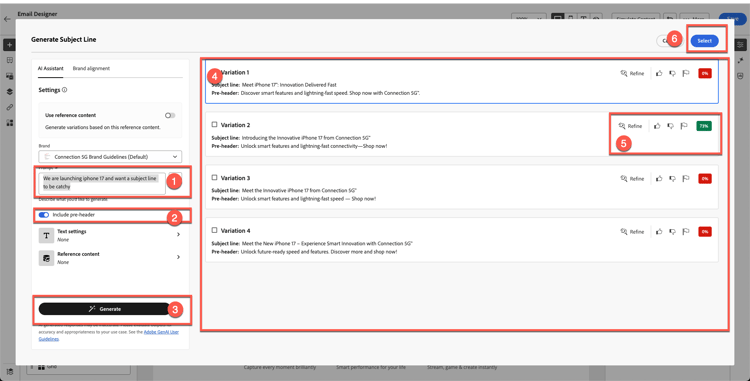Click the blue Select button
750x381 pixels.
705,41
